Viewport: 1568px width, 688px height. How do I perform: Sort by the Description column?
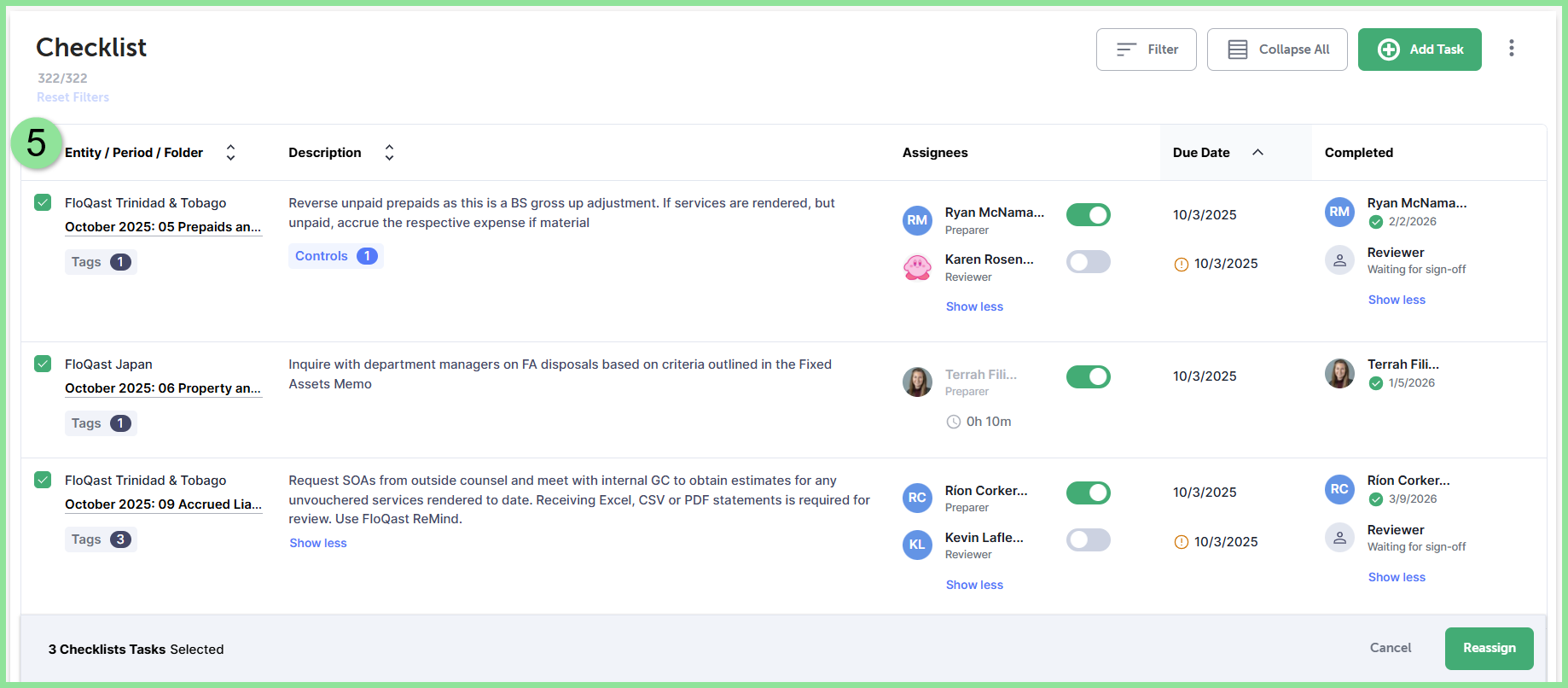click(389, 153)
